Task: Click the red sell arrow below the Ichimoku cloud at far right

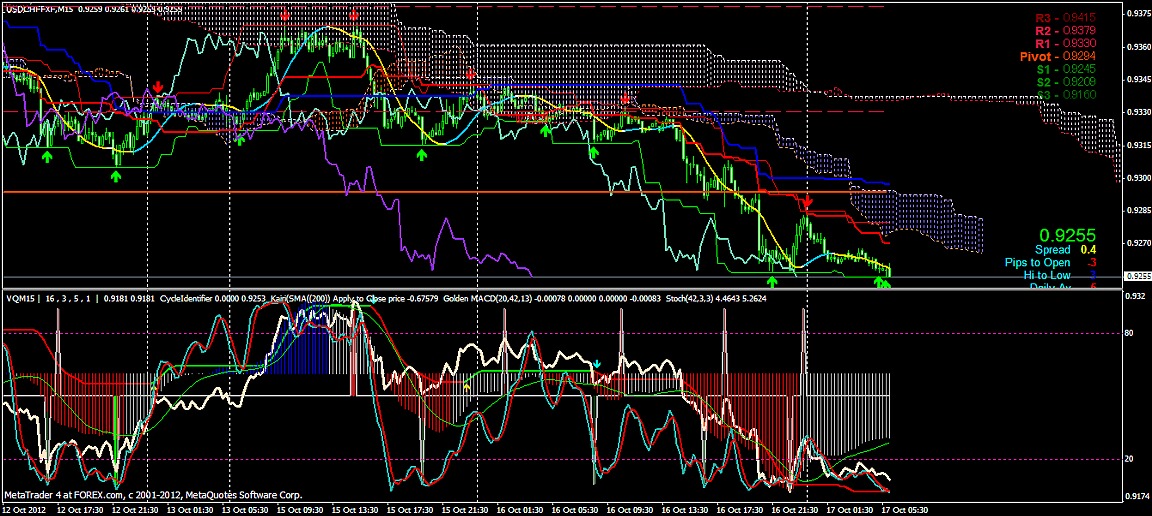Action: click(809, 203)
